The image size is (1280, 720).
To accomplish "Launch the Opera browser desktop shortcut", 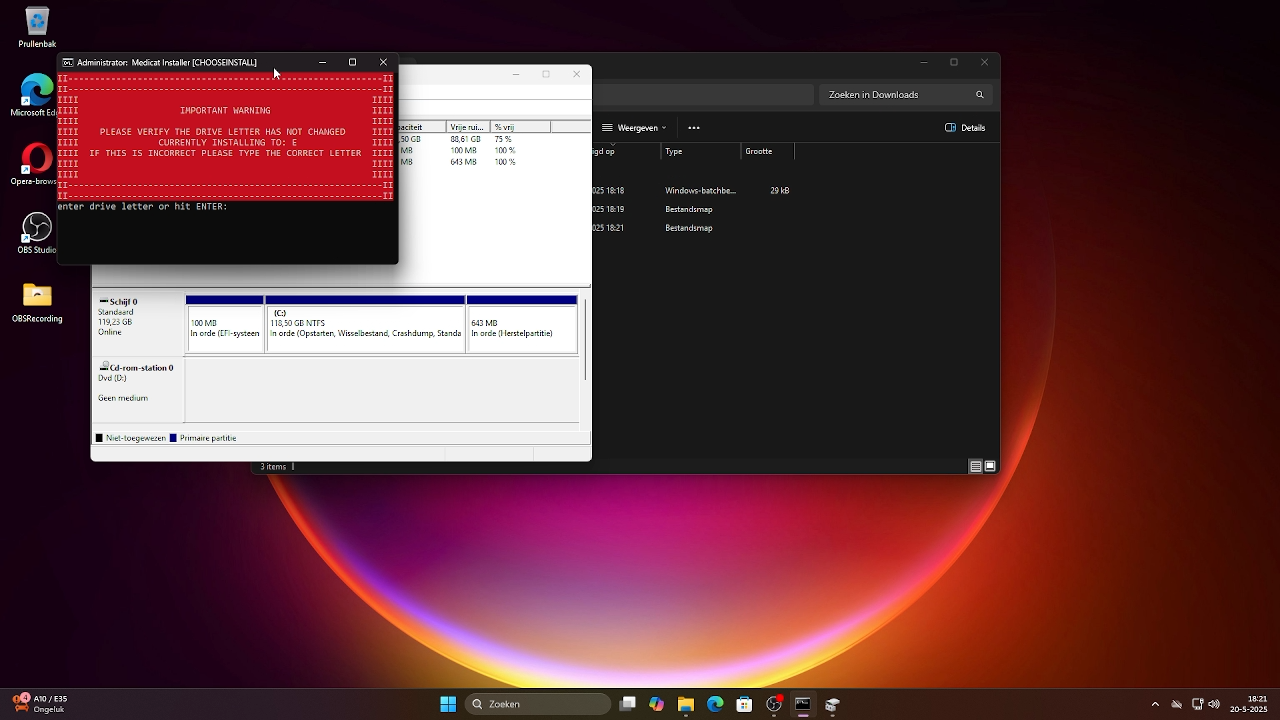I will (37, 165).
